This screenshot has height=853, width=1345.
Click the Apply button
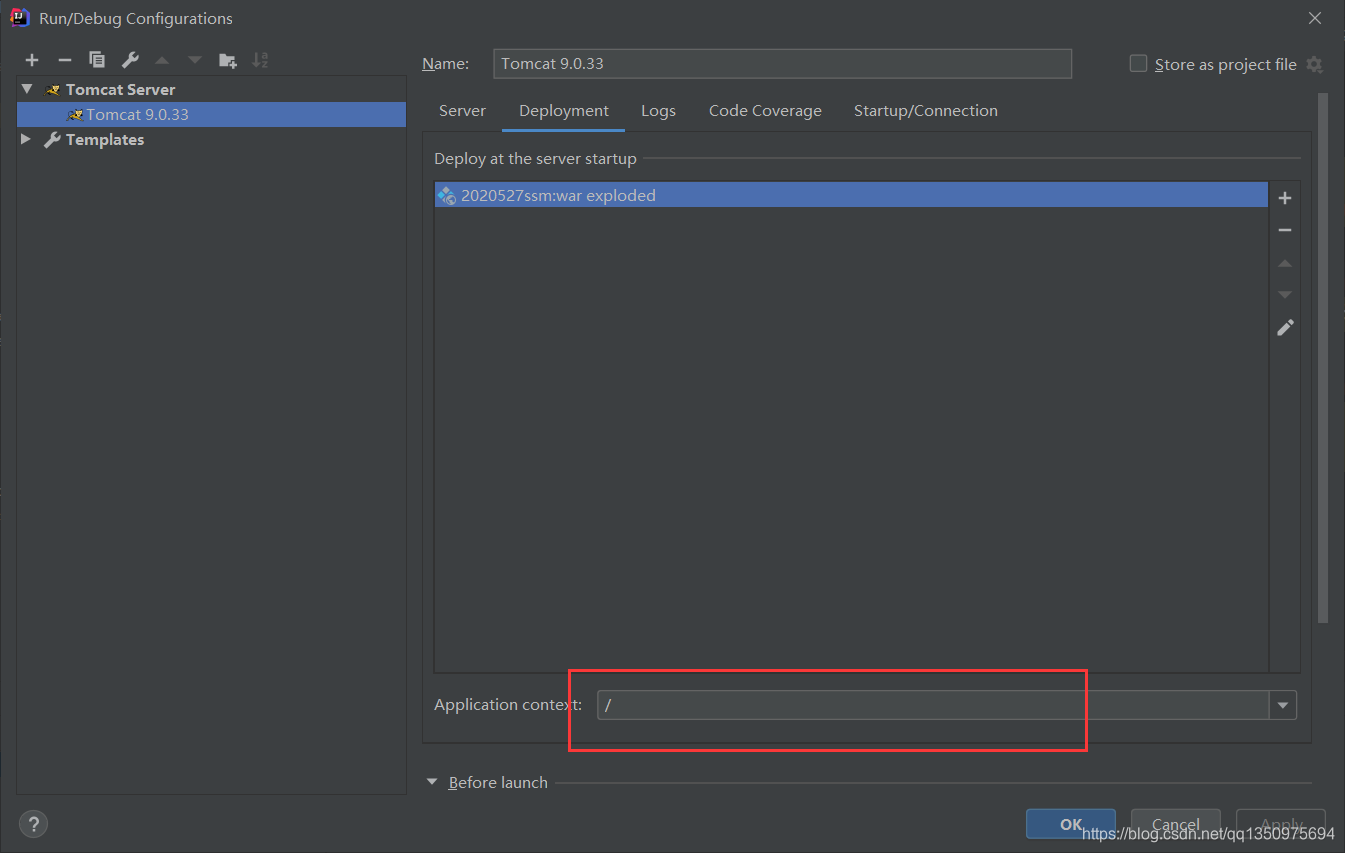coord(1281,824)
